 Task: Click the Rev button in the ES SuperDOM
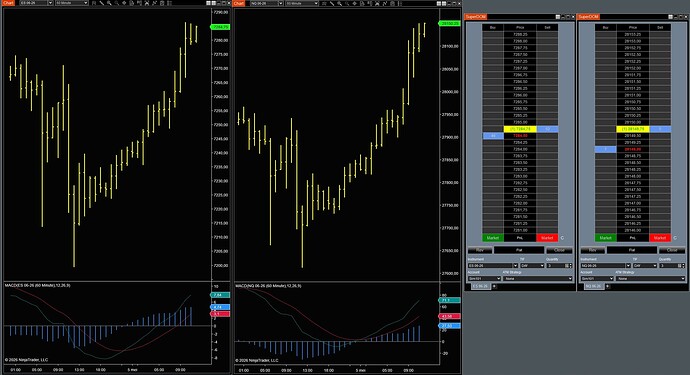click(x=480, y=250)
